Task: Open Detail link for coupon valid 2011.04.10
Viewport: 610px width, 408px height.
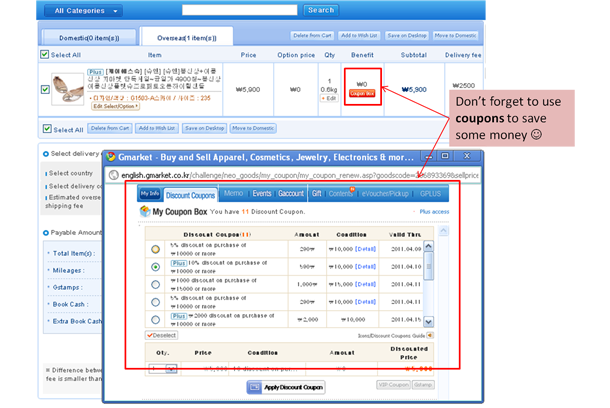Action: (x=365, y=266)
